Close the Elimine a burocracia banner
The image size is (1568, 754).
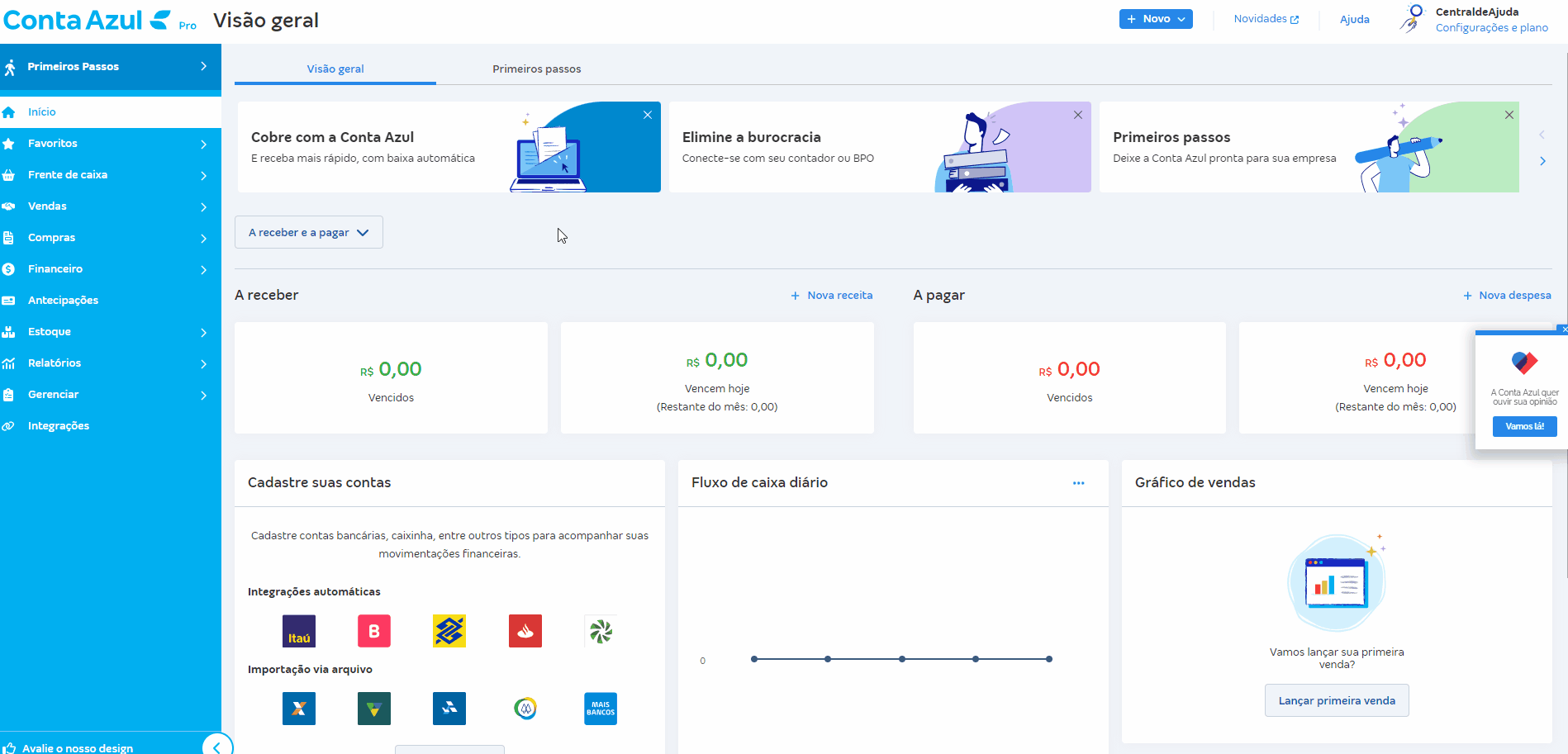click(1078, 115)
